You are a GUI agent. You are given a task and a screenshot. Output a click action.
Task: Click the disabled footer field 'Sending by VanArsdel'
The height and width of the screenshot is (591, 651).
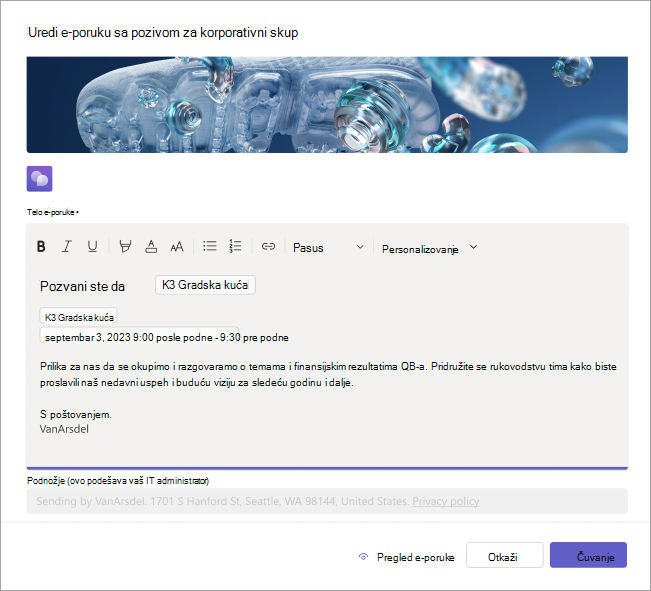tap(327, 501)
